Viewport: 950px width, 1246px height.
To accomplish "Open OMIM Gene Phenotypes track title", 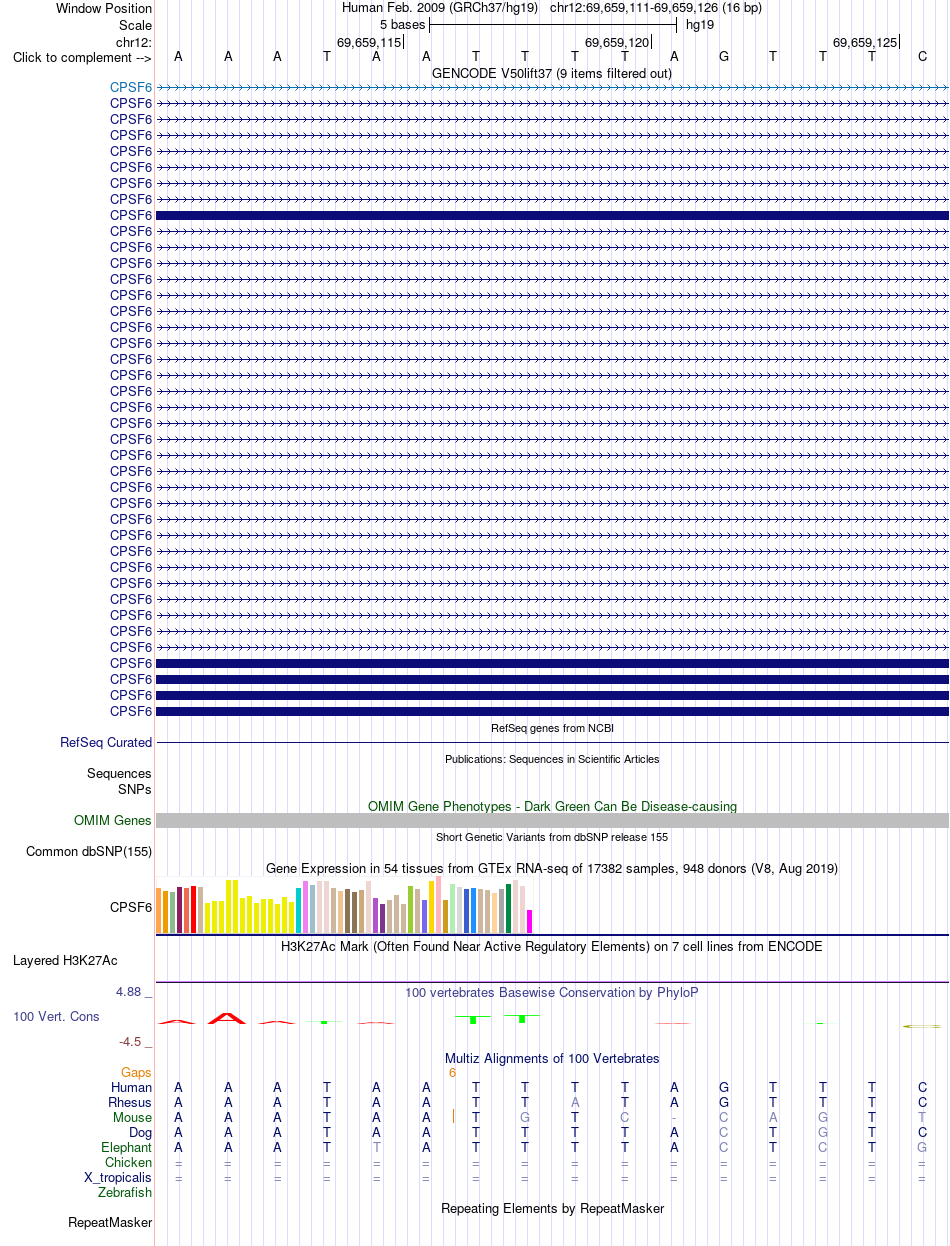I will [552, 806].
